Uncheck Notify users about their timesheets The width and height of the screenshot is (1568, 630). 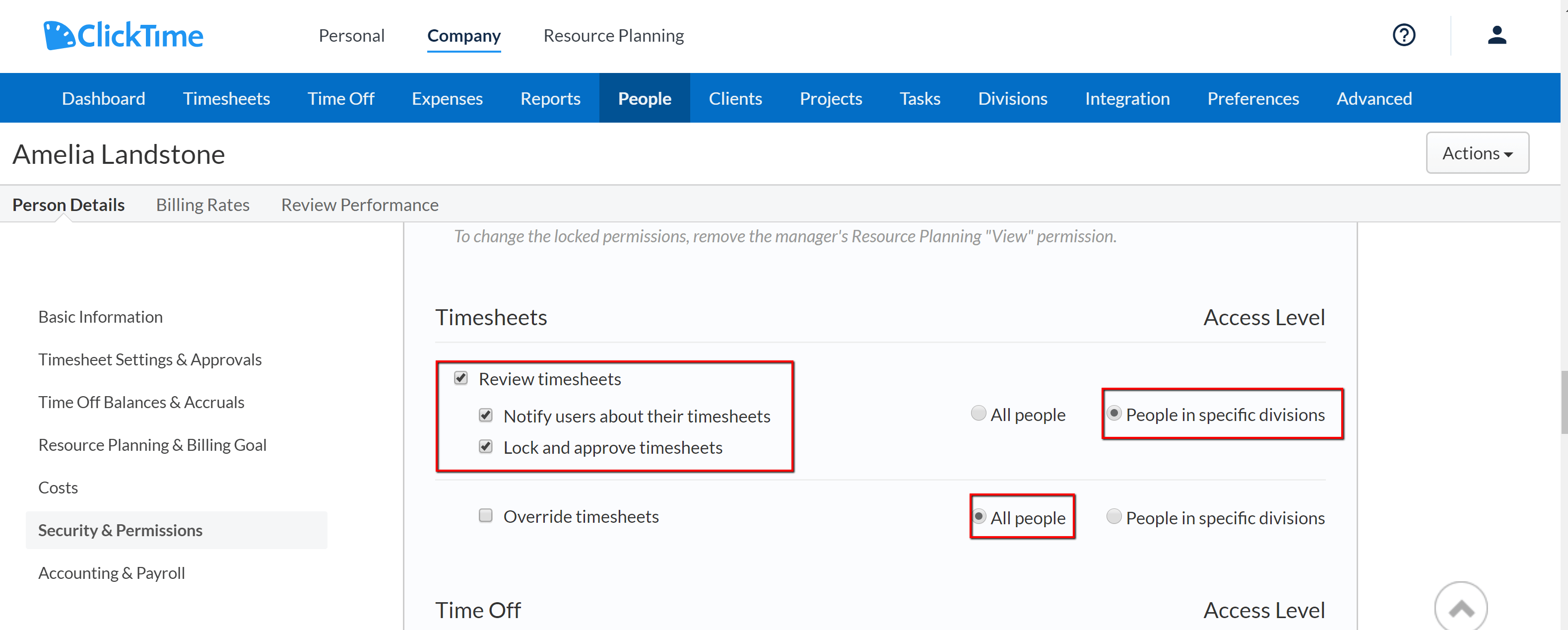point(486,416)
